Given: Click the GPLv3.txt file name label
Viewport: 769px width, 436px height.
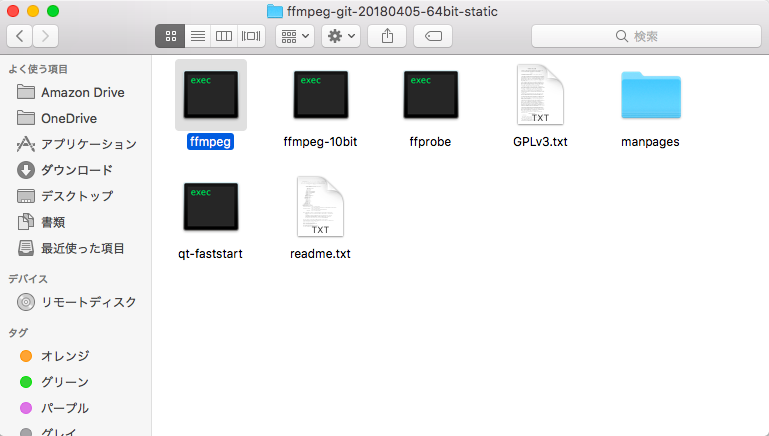Looking at the screenshot, I should click(540, 142).
